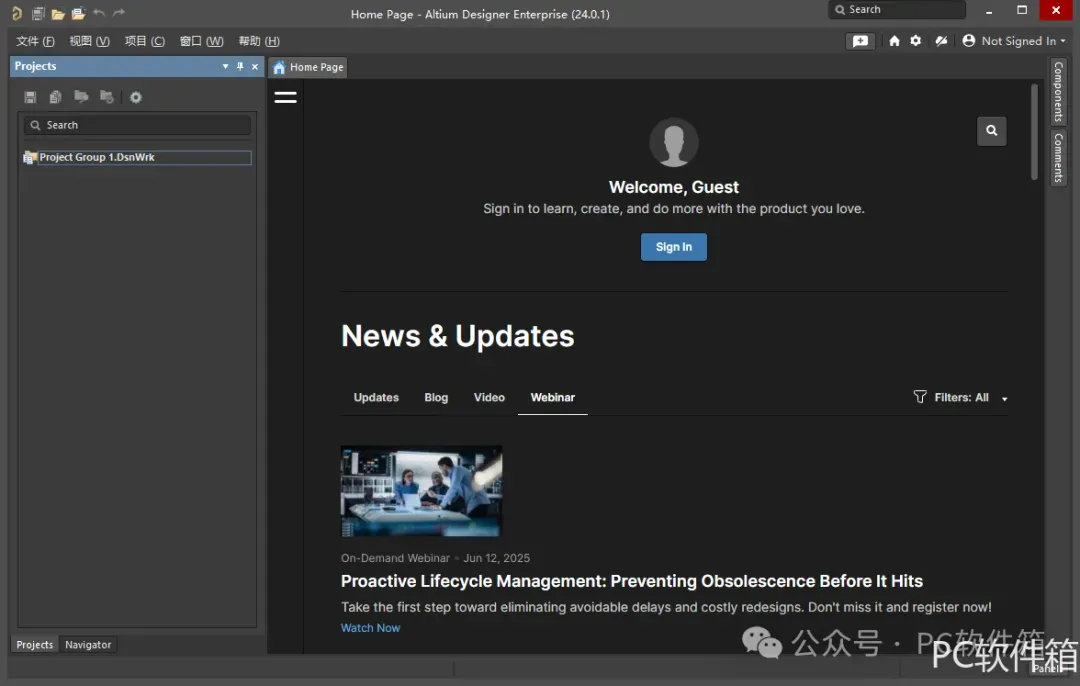Open the 帮助 (H) menu
1080x686 pixels.
click(x=259, y=41)
